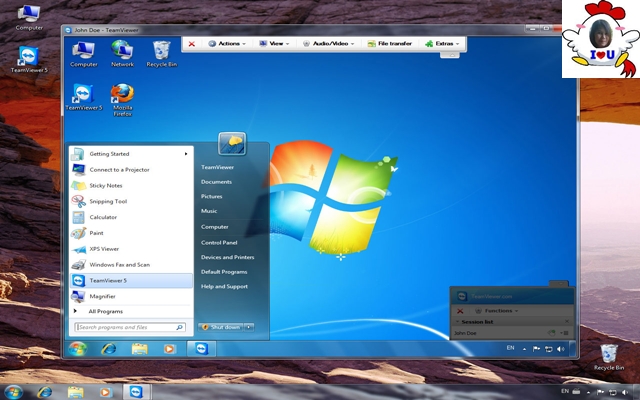Open Help and Support
Viewport: 640px width, 400px height.
(x=224, y=287)
